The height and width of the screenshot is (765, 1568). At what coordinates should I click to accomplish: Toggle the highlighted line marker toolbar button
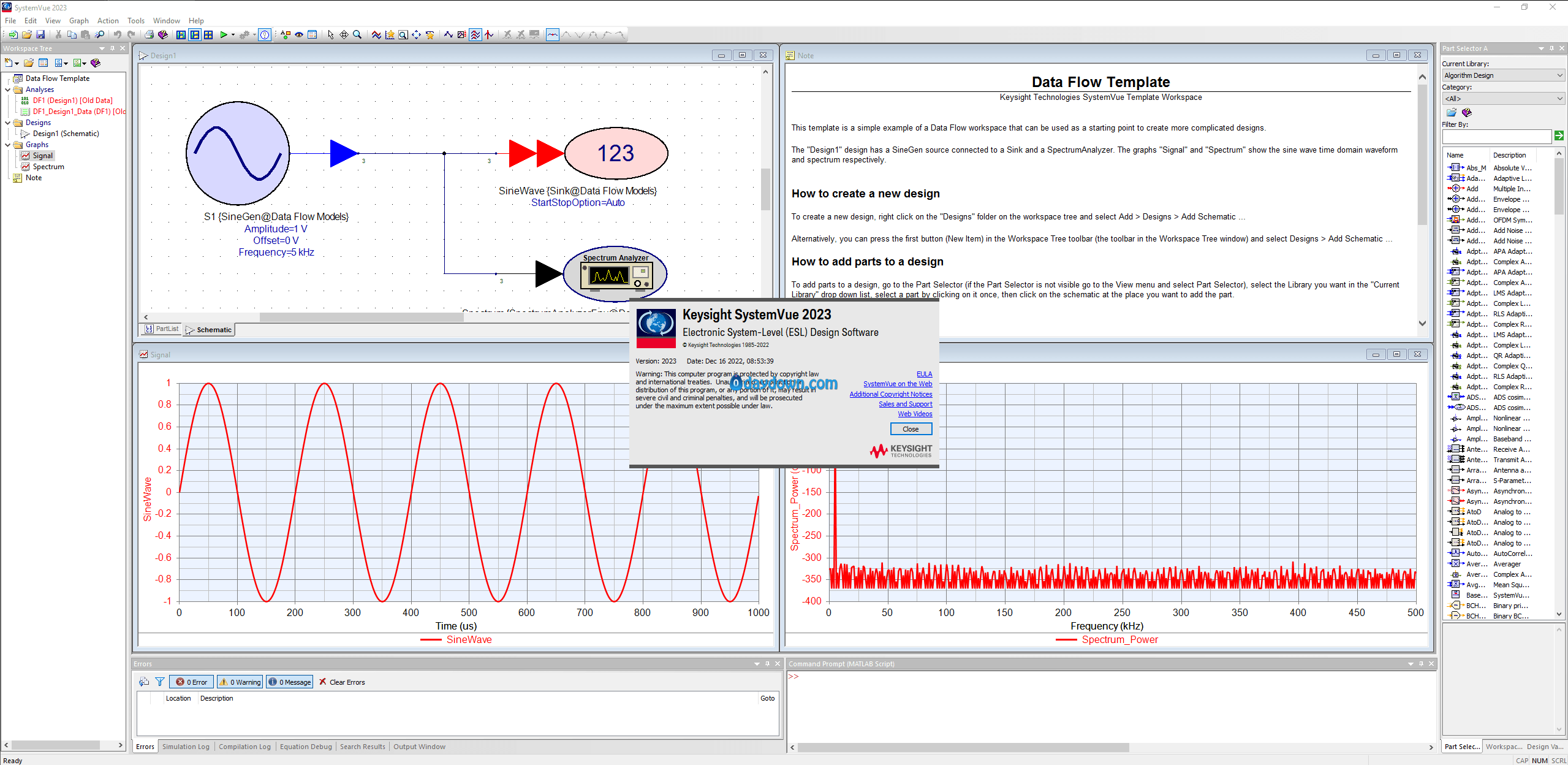coord(553,35)
